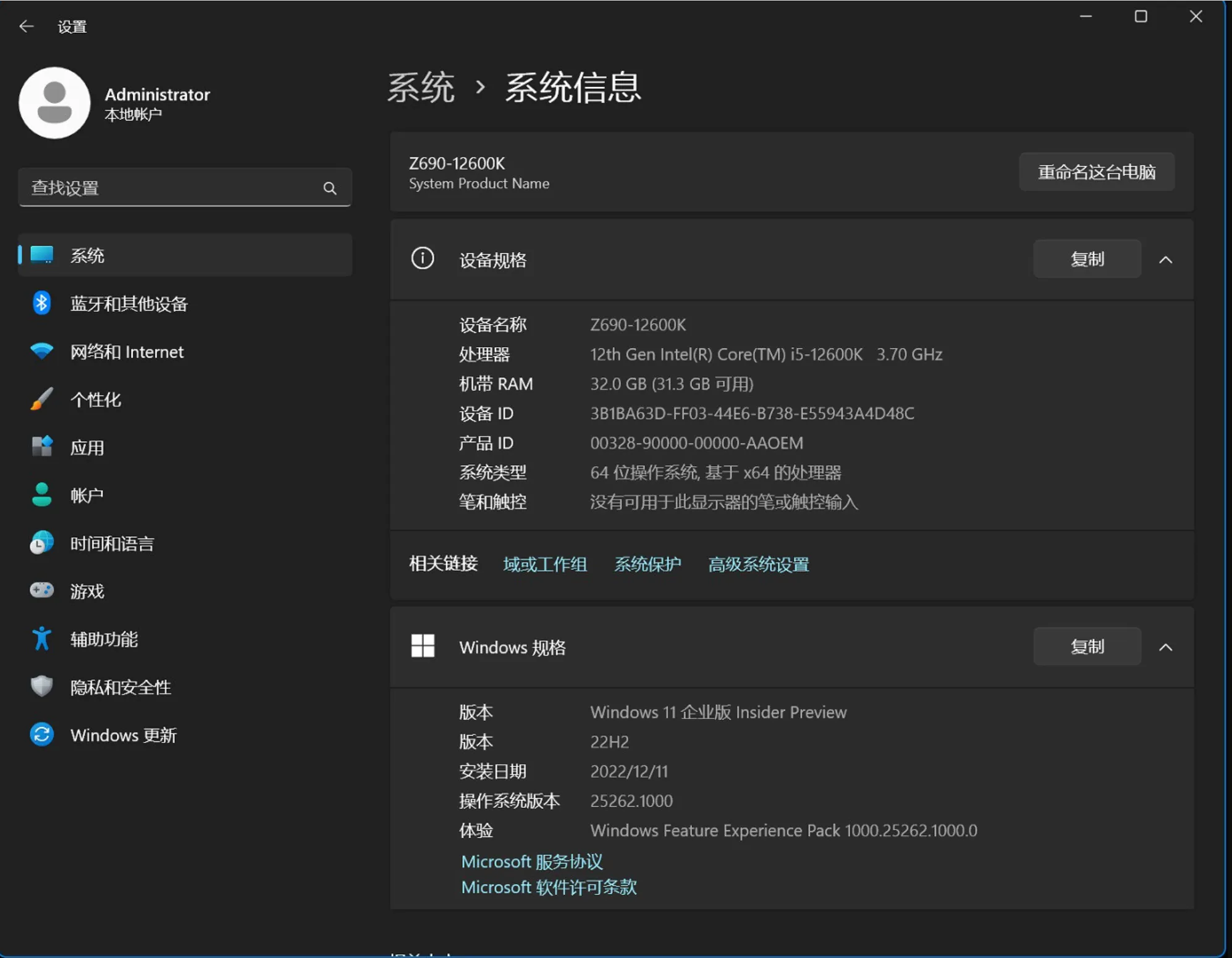Click the Bluetooth icon in sidebar
The width and height of the screenshot is (1232, 958).
pos(42,303)
